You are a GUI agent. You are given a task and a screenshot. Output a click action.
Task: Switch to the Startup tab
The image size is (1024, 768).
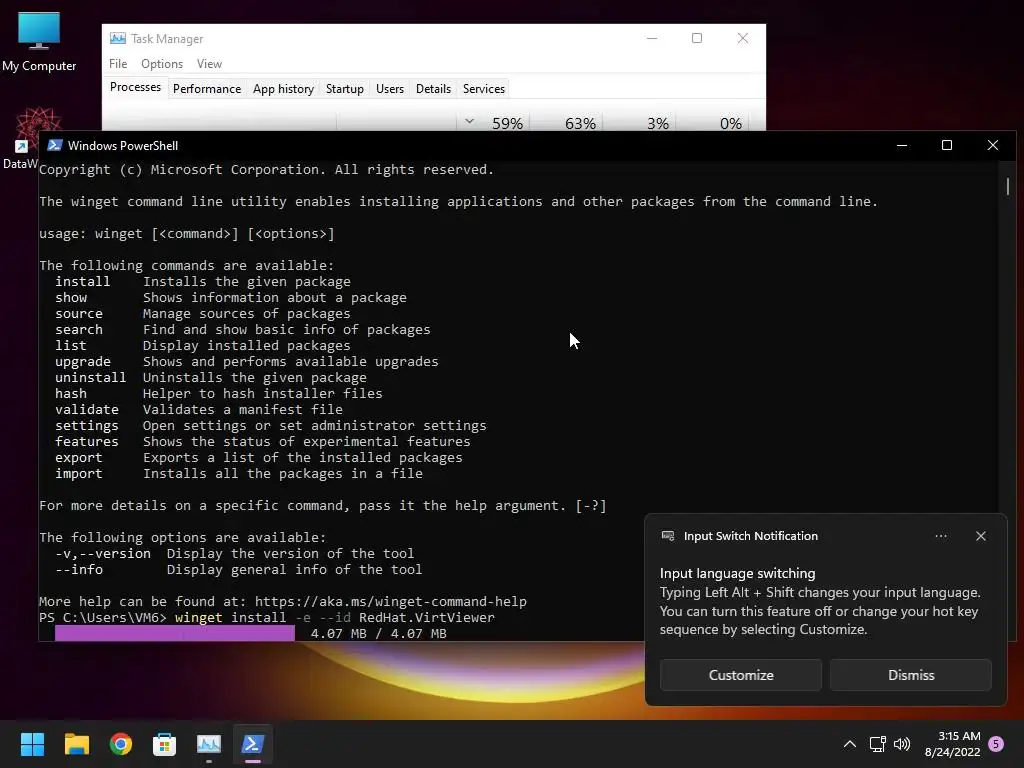coord(345,89)
